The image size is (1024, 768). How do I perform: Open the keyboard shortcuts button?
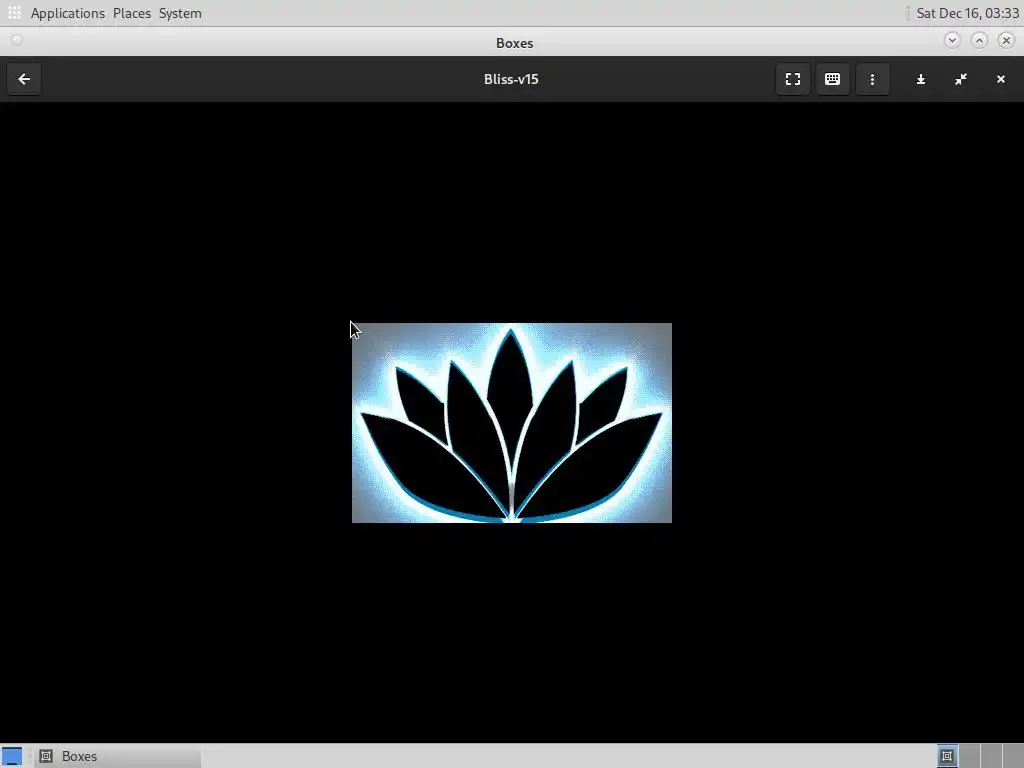(833, 79)
